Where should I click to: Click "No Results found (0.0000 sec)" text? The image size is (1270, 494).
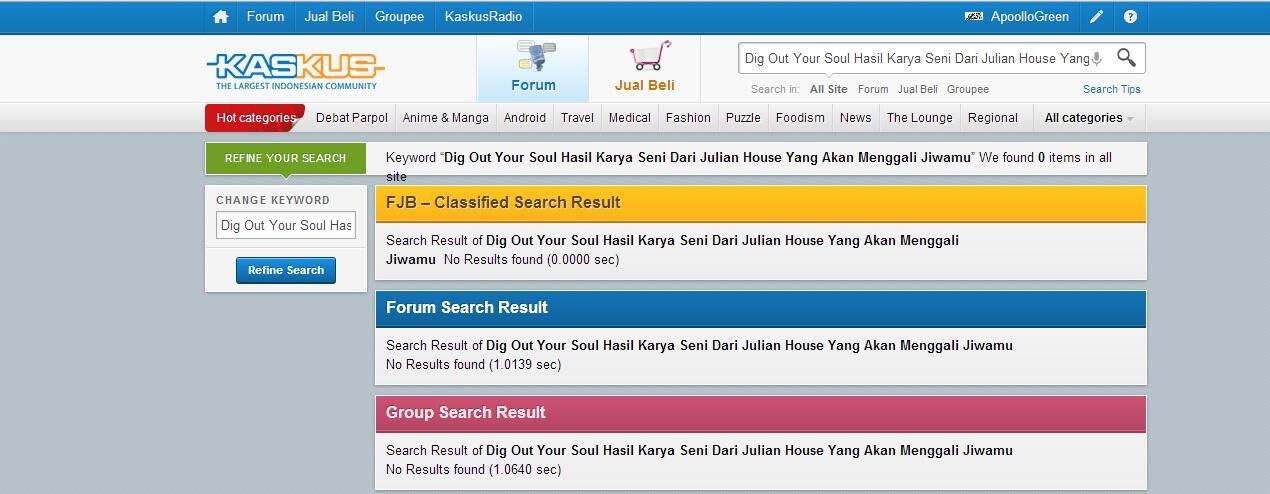coord(532,260)
